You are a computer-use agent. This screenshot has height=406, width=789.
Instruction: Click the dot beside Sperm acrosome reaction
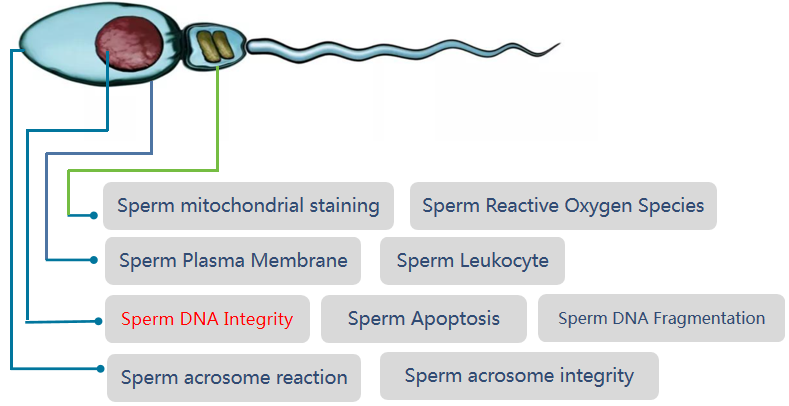tap(101, 369)
